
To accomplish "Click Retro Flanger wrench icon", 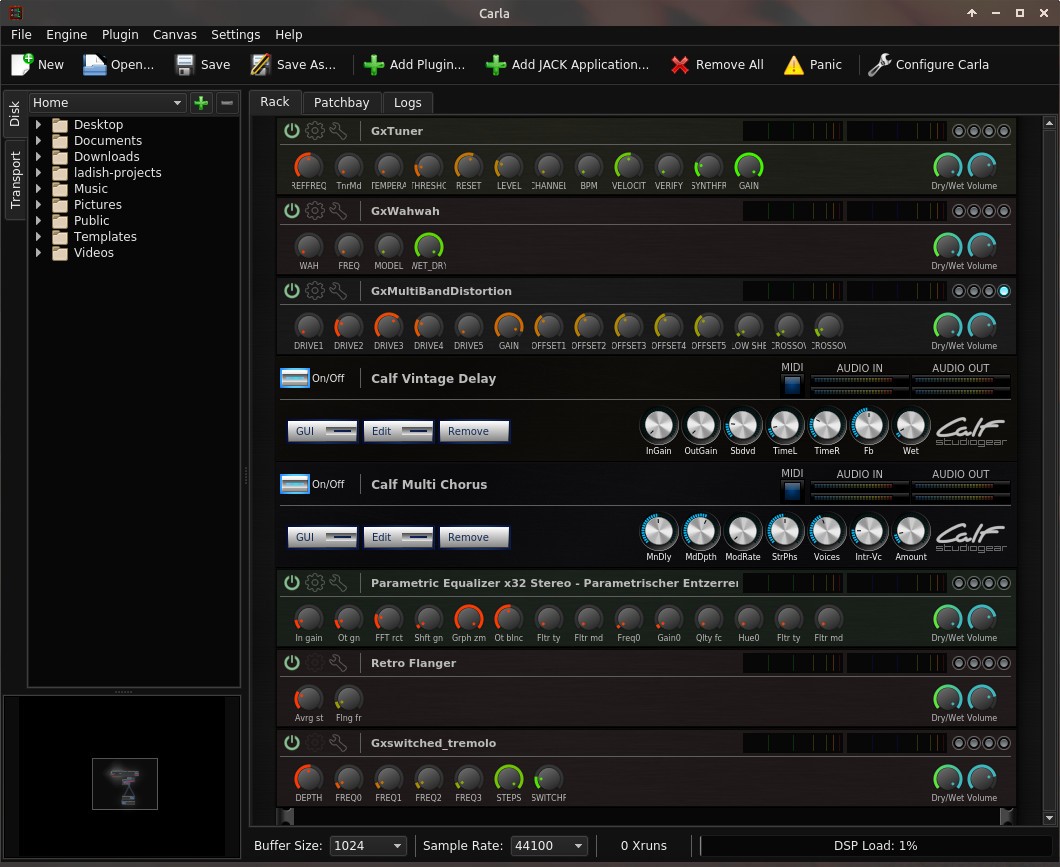I will pos(338,663).
